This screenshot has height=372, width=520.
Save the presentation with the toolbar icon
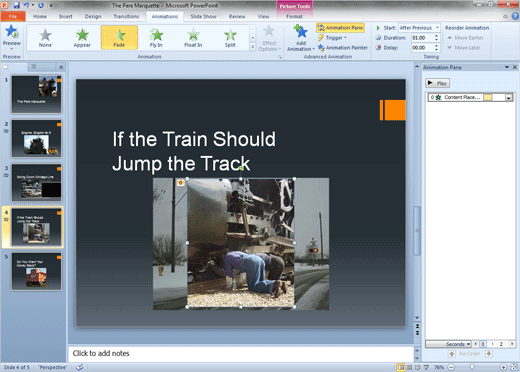(x=16, y=5)
